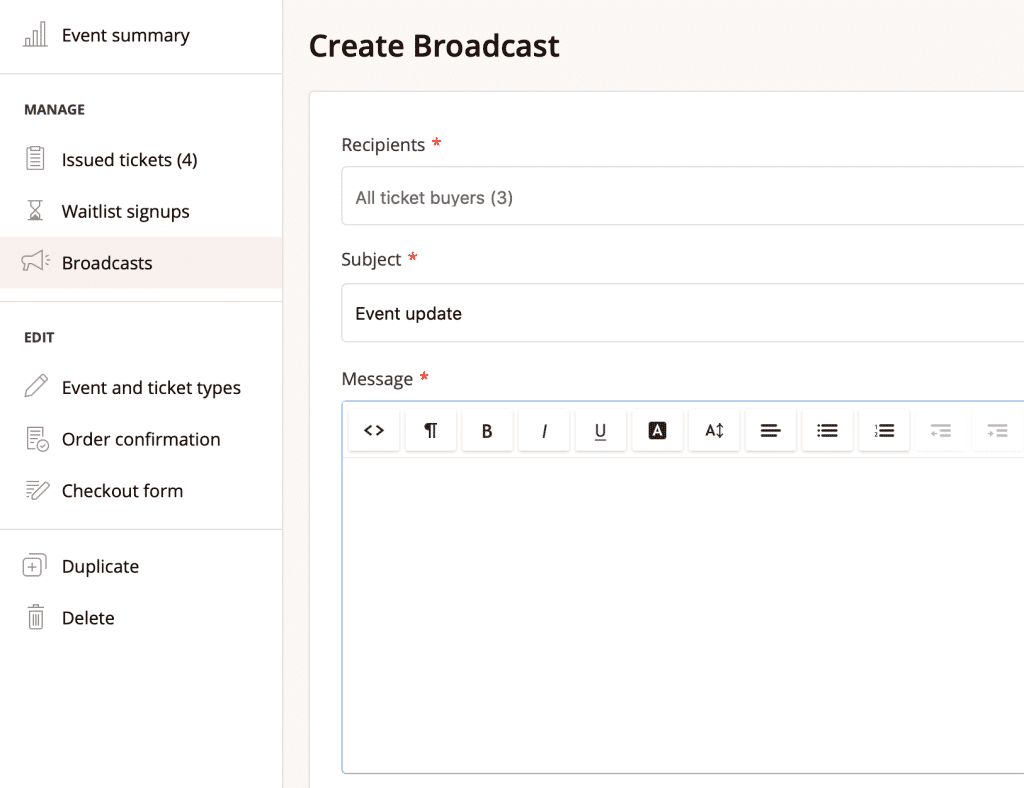The height and width of the screenshot is (788, 1024).
Task: Click inside the Message editor body
Action: click(682, 615)
